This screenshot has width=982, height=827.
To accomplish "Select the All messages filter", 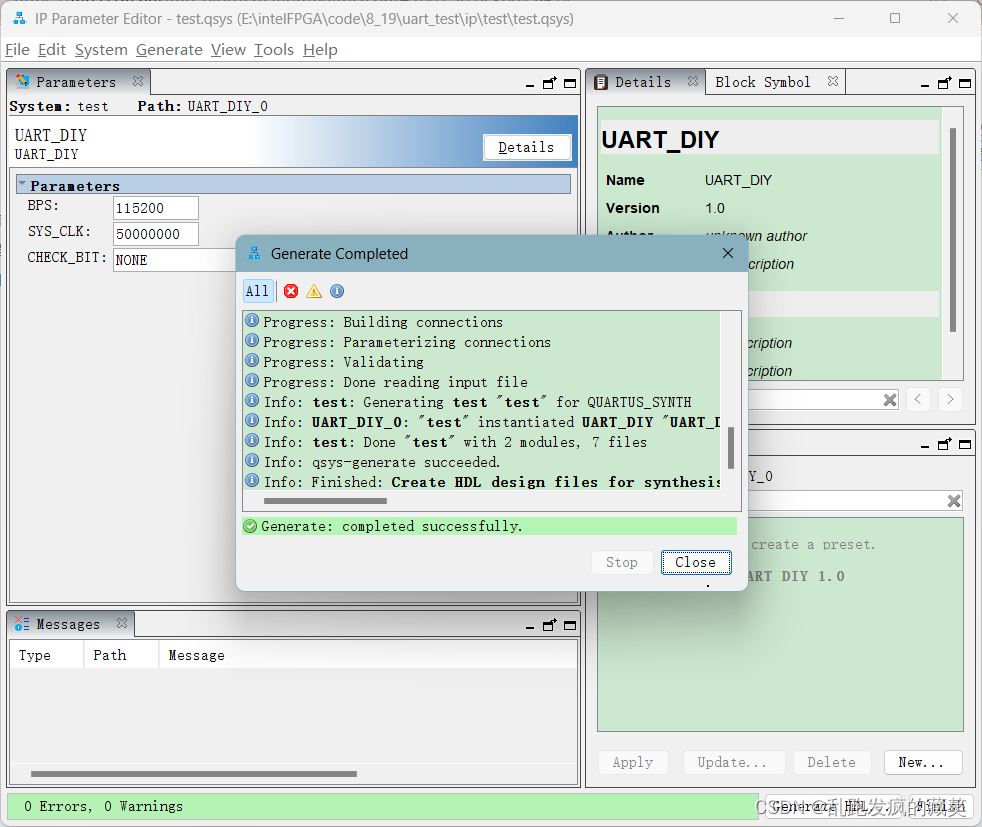I will tap(257, 291).
